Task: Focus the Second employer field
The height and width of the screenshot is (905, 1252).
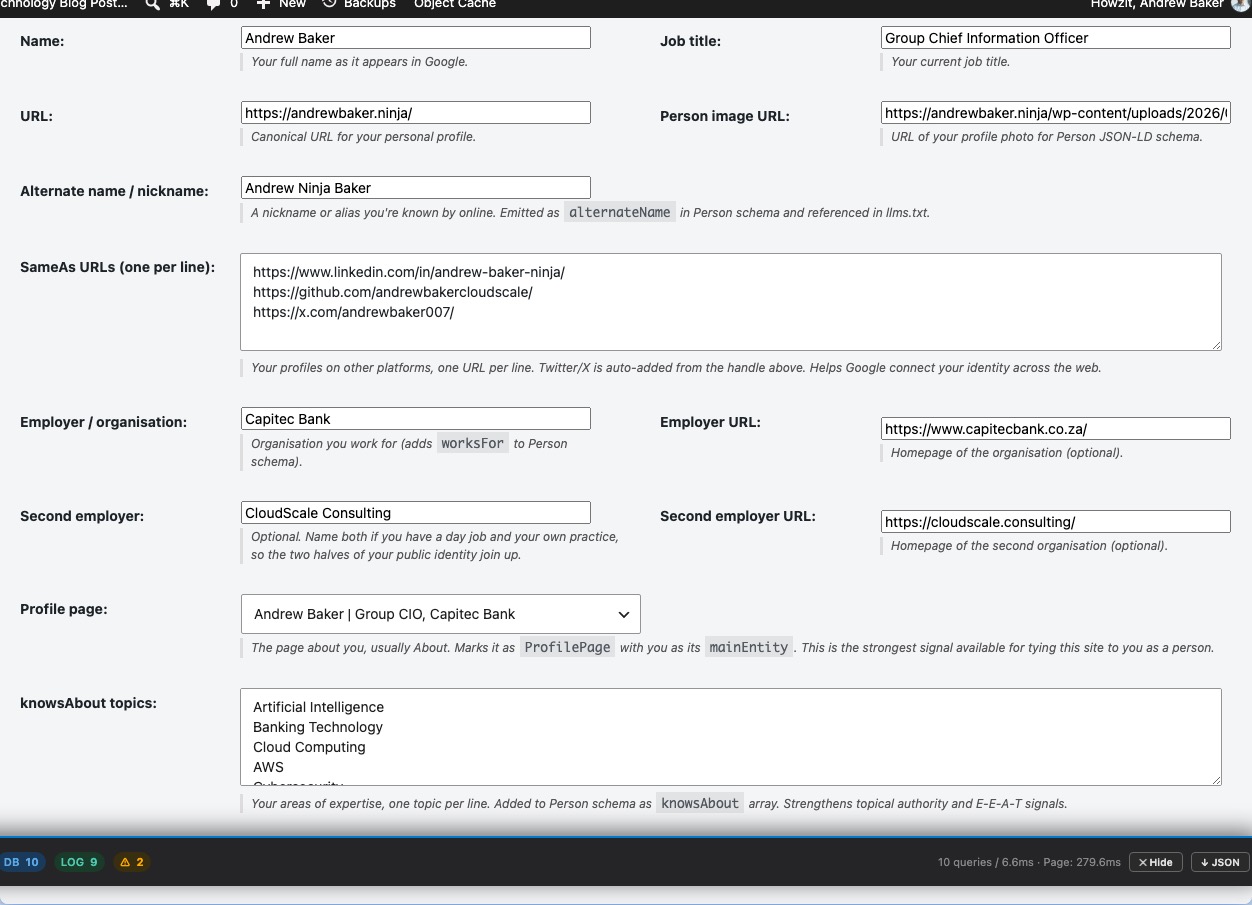Action: click(416, 513)
